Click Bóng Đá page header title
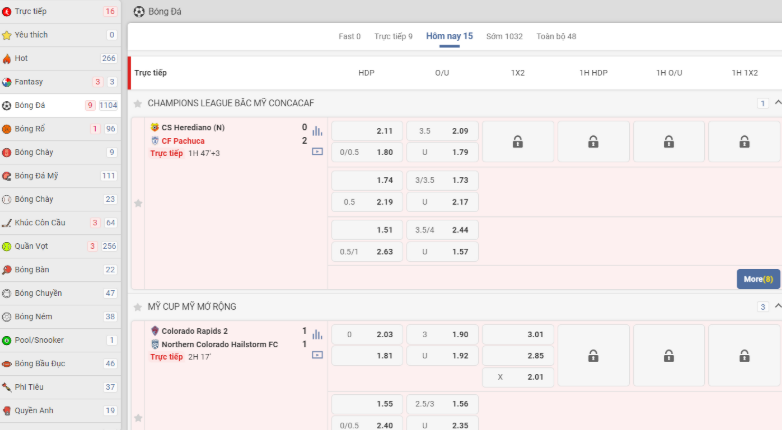 point(165,11)
